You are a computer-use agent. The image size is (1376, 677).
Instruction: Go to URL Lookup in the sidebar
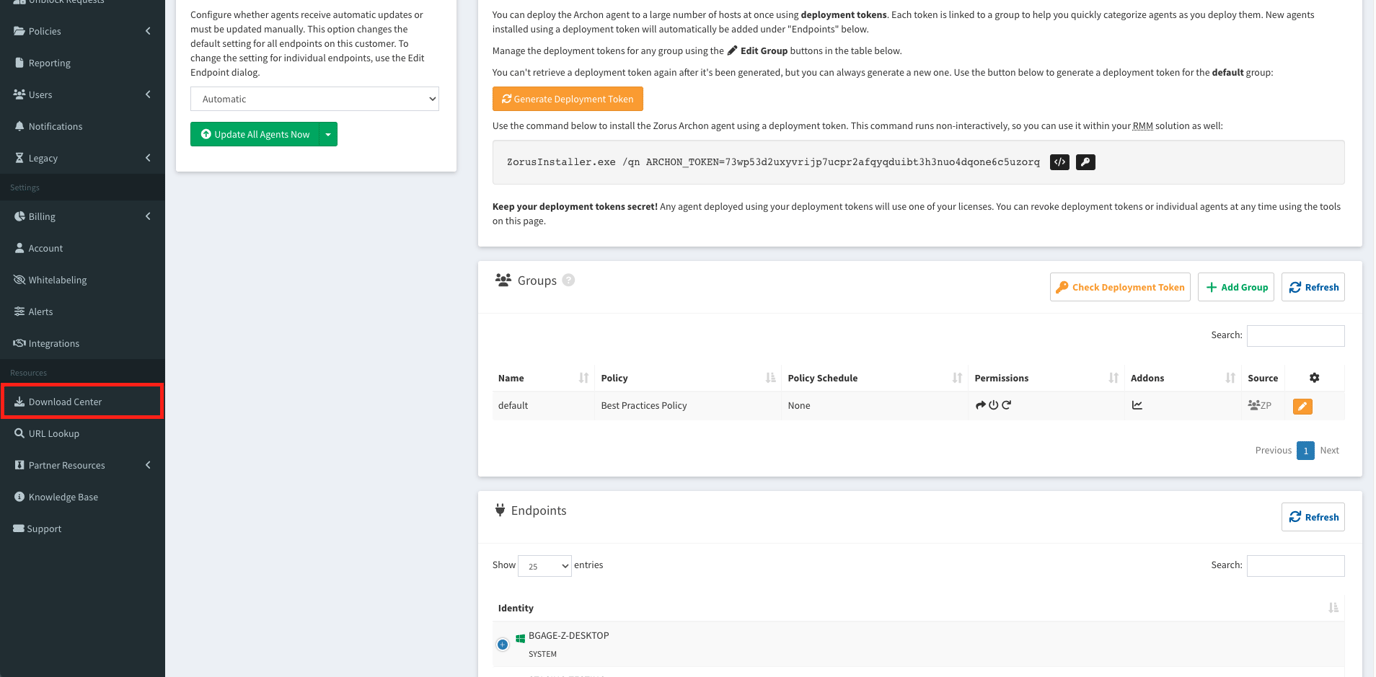(54, 434)
